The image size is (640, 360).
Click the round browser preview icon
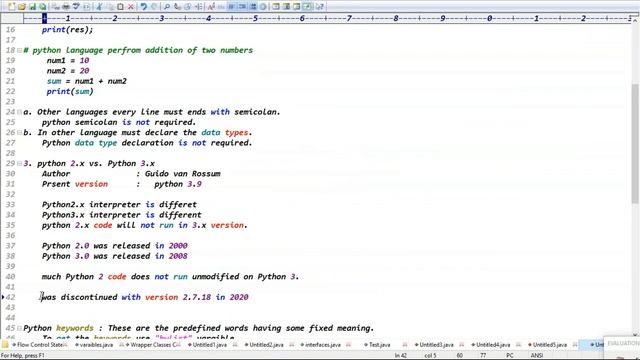pos(263,7)
